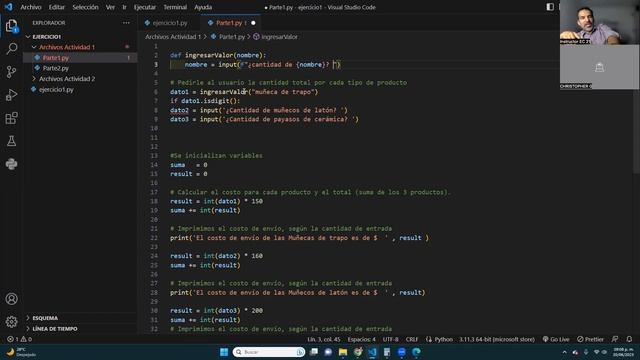
Task: Place cursor on 'suma = 0' line
Action: pyautogui.click(x=189, y=165)
